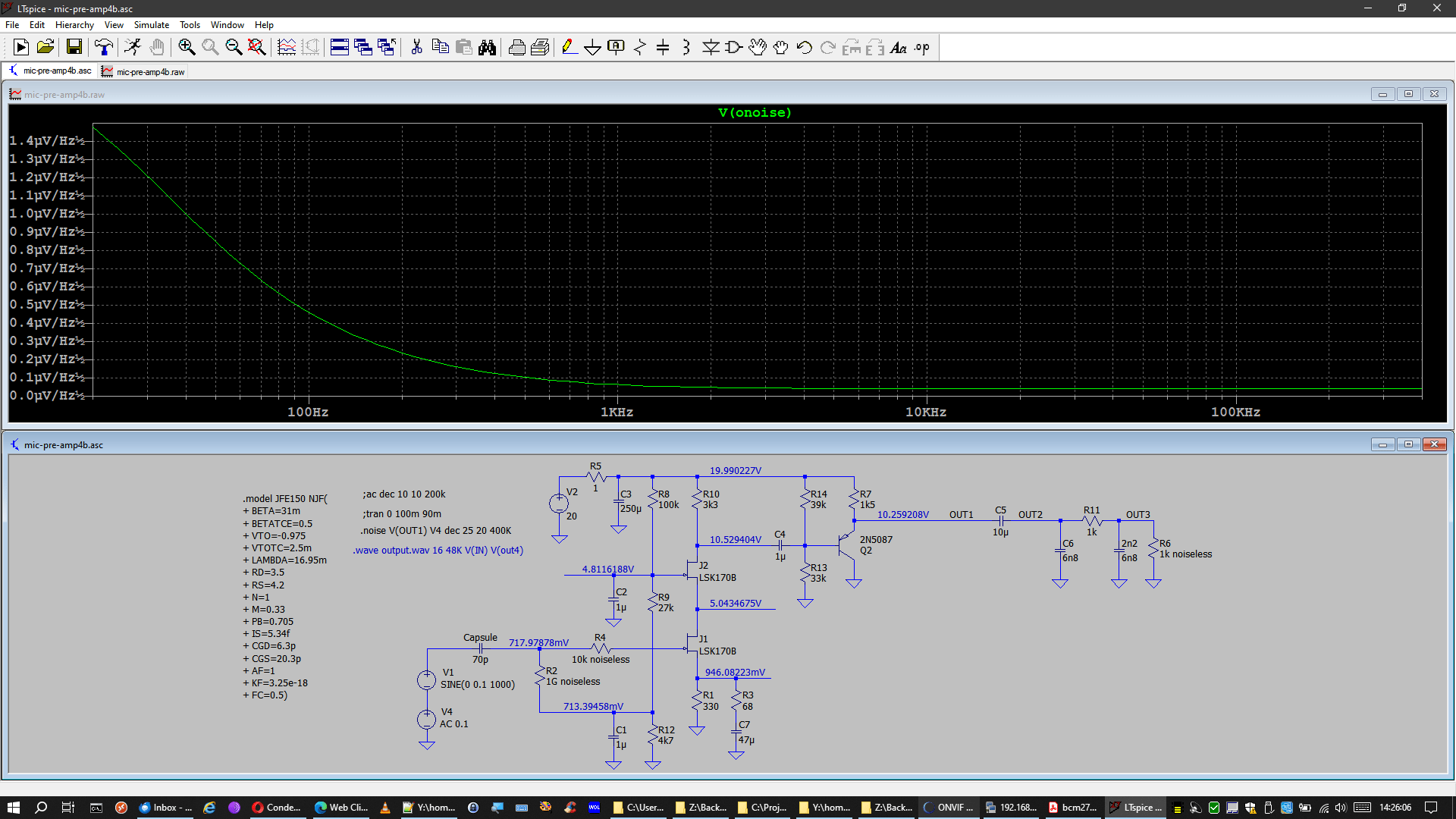Click the .wave output.wav directive text
This screenshot has width=1456, height=819.
(x=438, y=551)
